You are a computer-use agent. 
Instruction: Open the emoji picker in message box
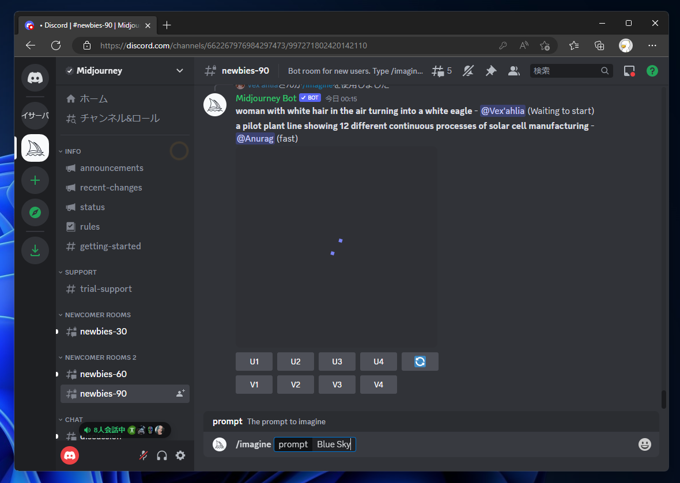644,444
